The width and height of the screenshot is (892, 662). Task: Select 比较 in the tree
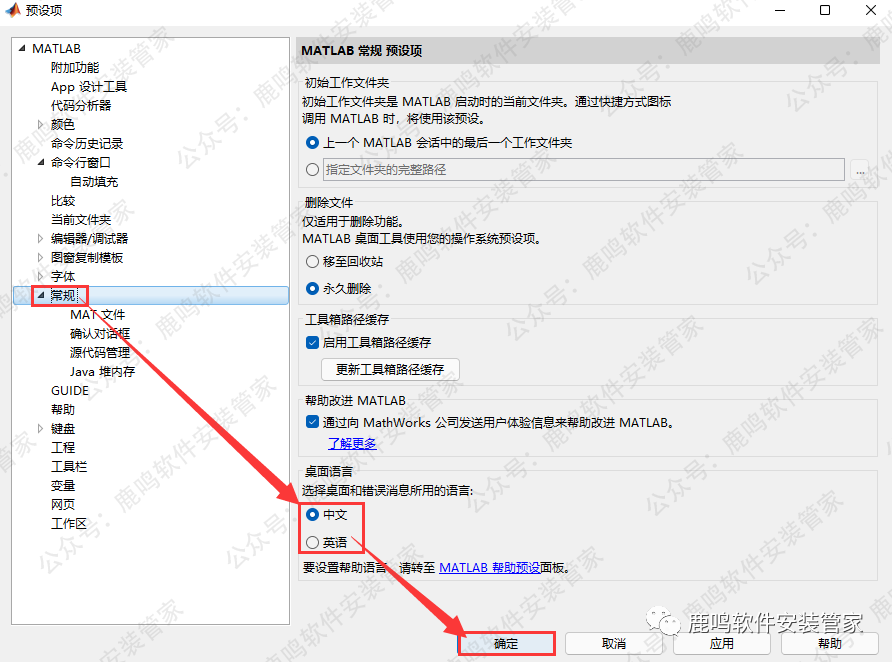[x=63, y=201]
